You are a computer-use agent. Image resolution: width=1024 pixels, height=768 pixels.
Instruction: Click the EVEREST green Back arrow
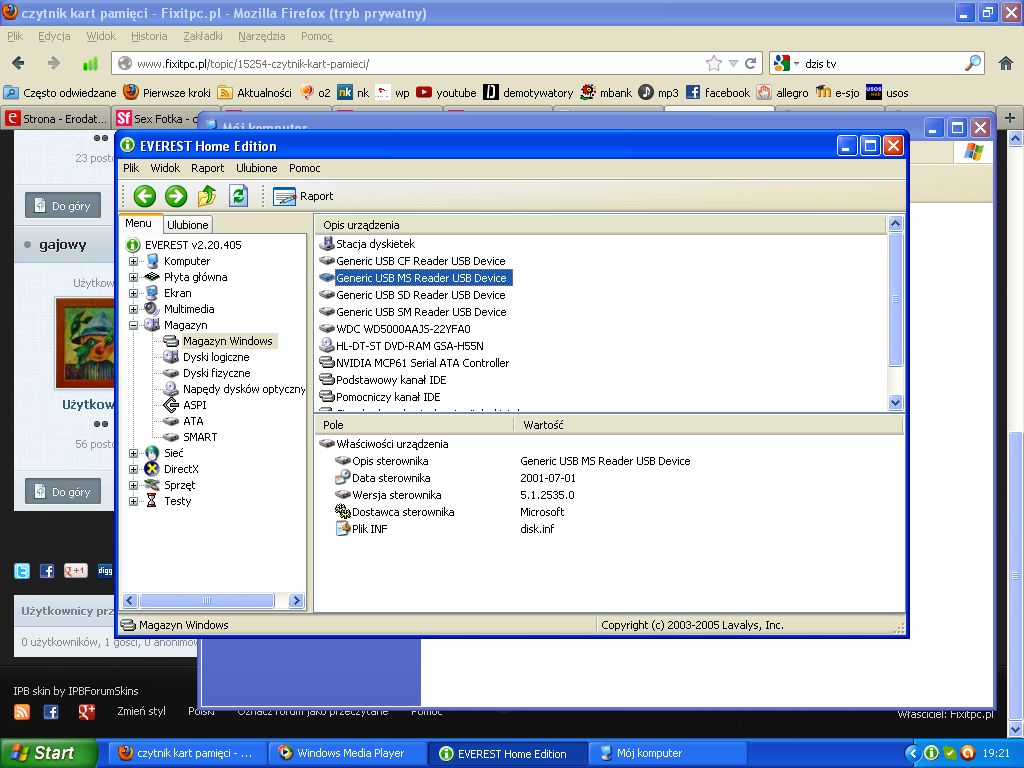tap(144, 196)
